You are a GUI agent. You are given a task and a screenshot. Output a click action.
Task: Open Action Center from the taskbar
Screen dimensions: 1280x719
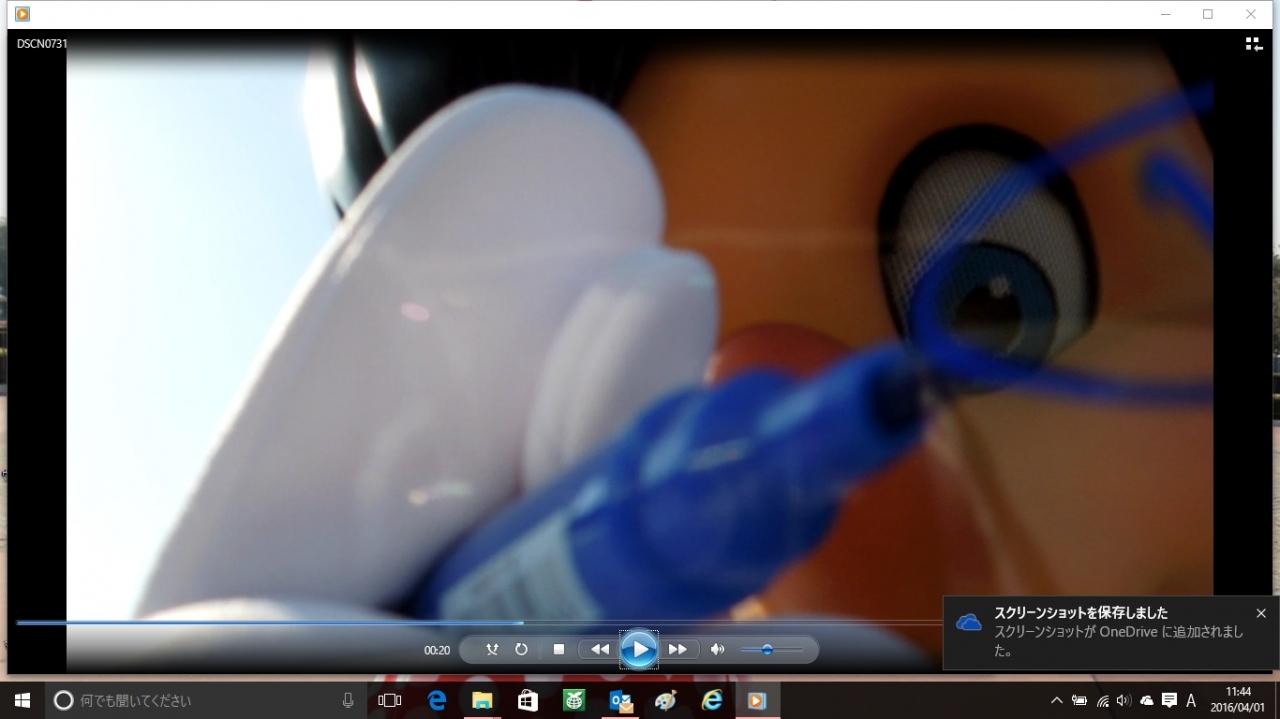(x=1168, y=701)
